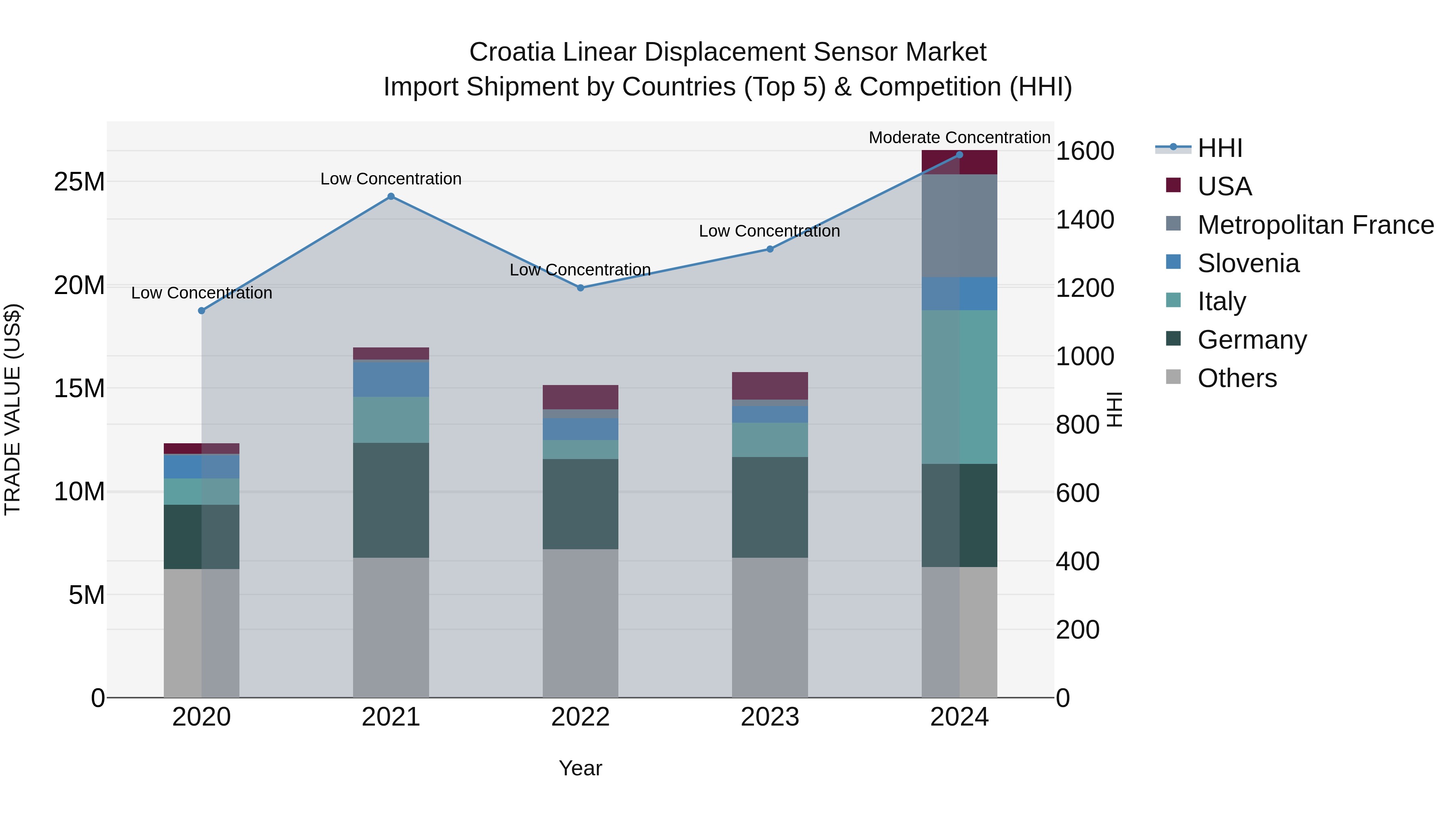Click the 2022 USA bar segment

tap(580, 397)
